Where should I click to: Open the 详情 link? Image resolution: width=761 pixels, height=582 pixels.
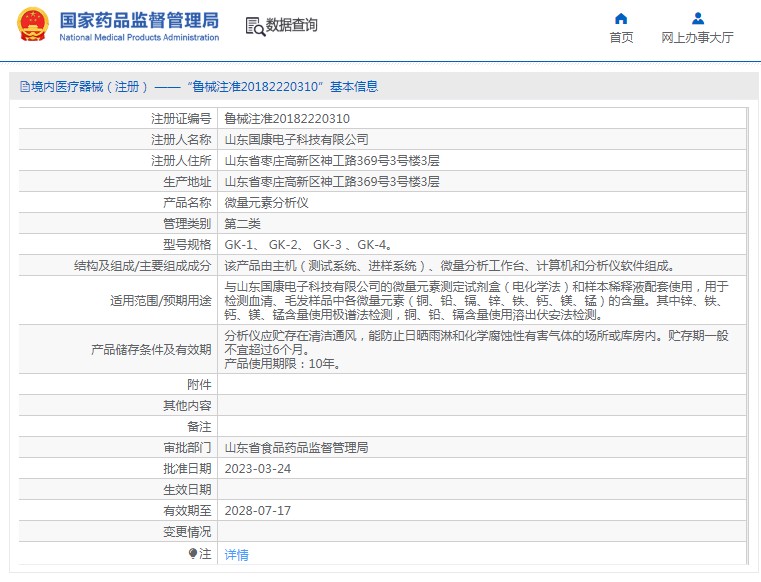click(x=236, y=554)
